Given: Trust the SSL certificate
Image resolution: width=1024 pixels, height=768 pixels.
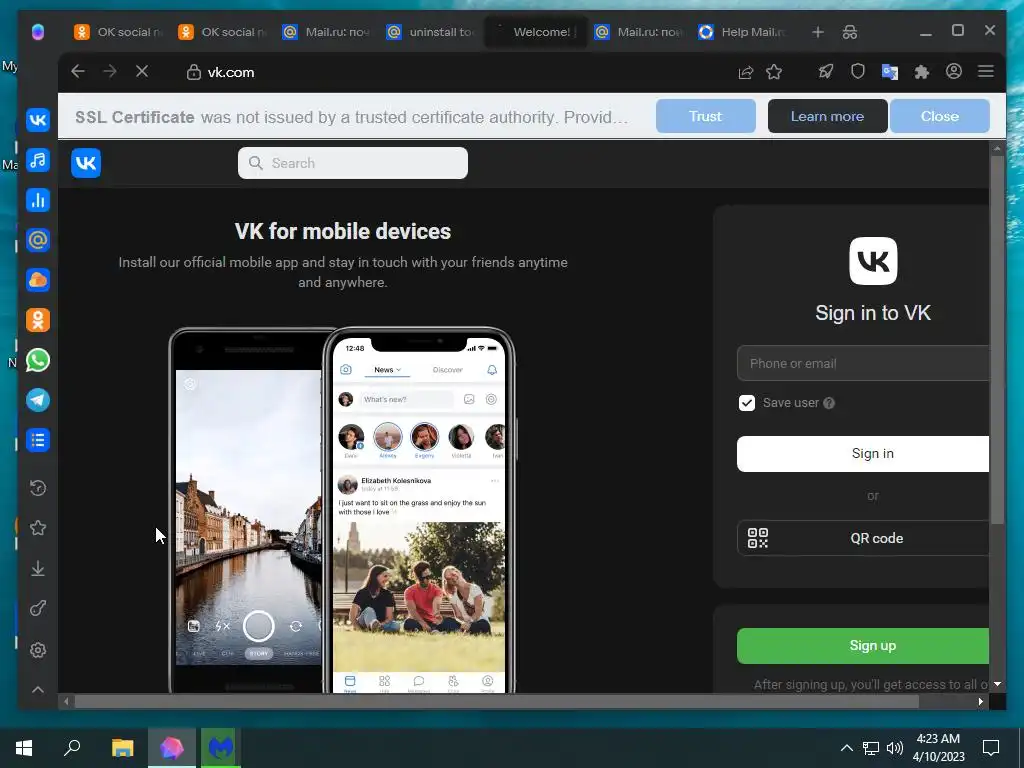Looking at the screenshot, I should pos(705,116).
